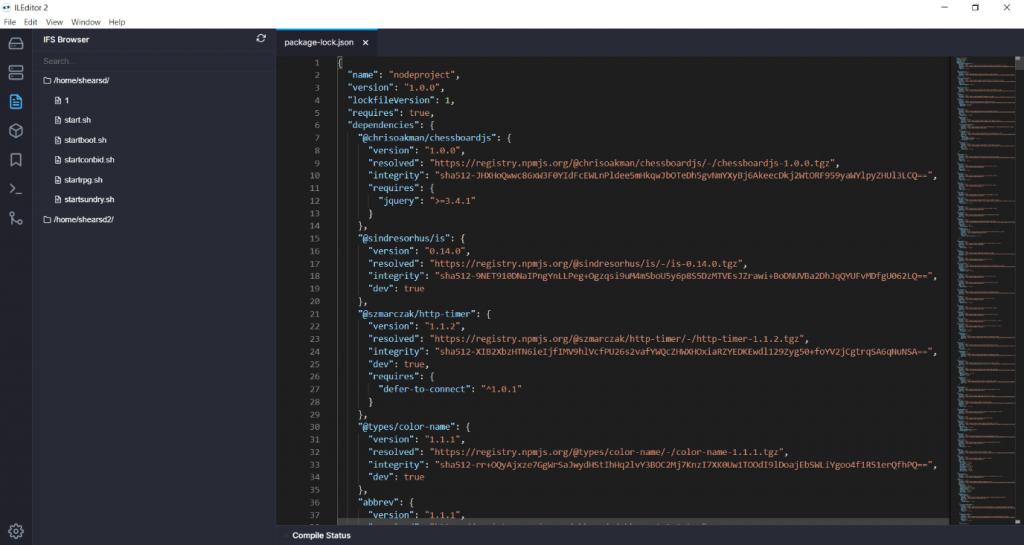Open the File menu
1024x545 pixels.
[x=10, y=21]
